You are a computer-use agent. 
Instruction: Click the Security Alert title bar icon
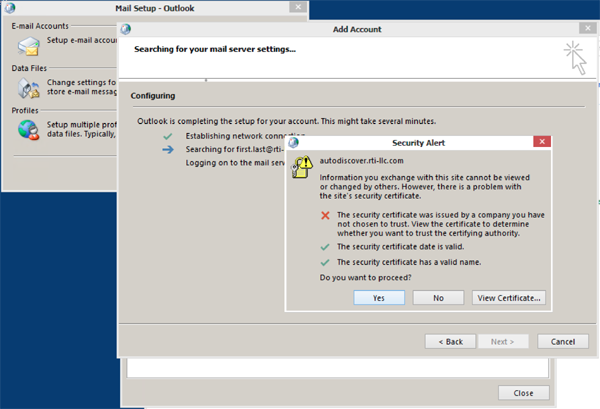[293, 143]
